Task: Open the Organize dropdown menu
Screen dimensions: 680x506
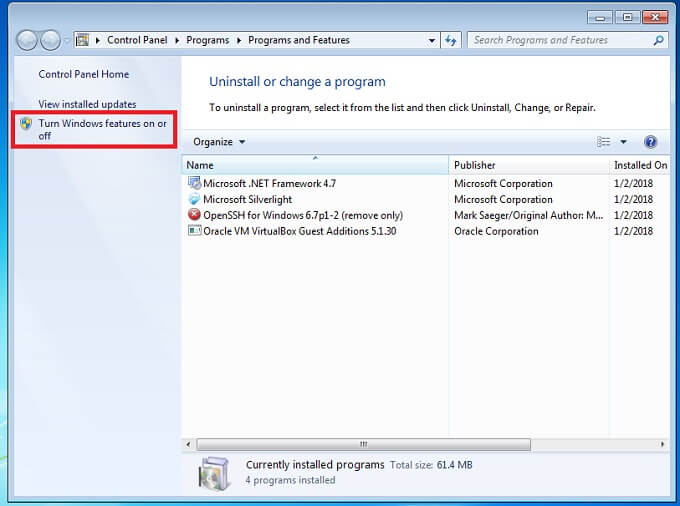Action: click(x=219, y=142)
